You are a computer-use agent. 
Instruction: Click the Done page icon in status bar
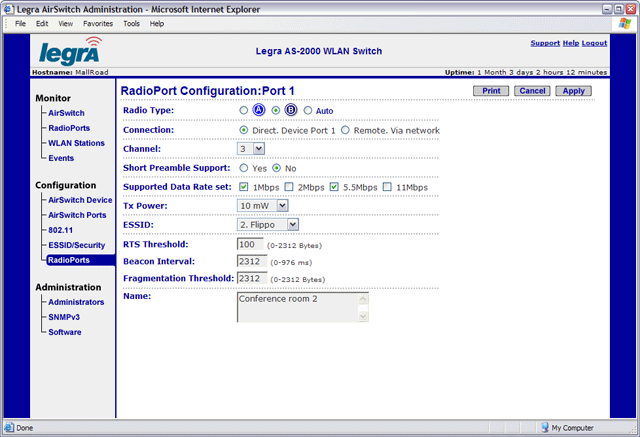point(9,428)
